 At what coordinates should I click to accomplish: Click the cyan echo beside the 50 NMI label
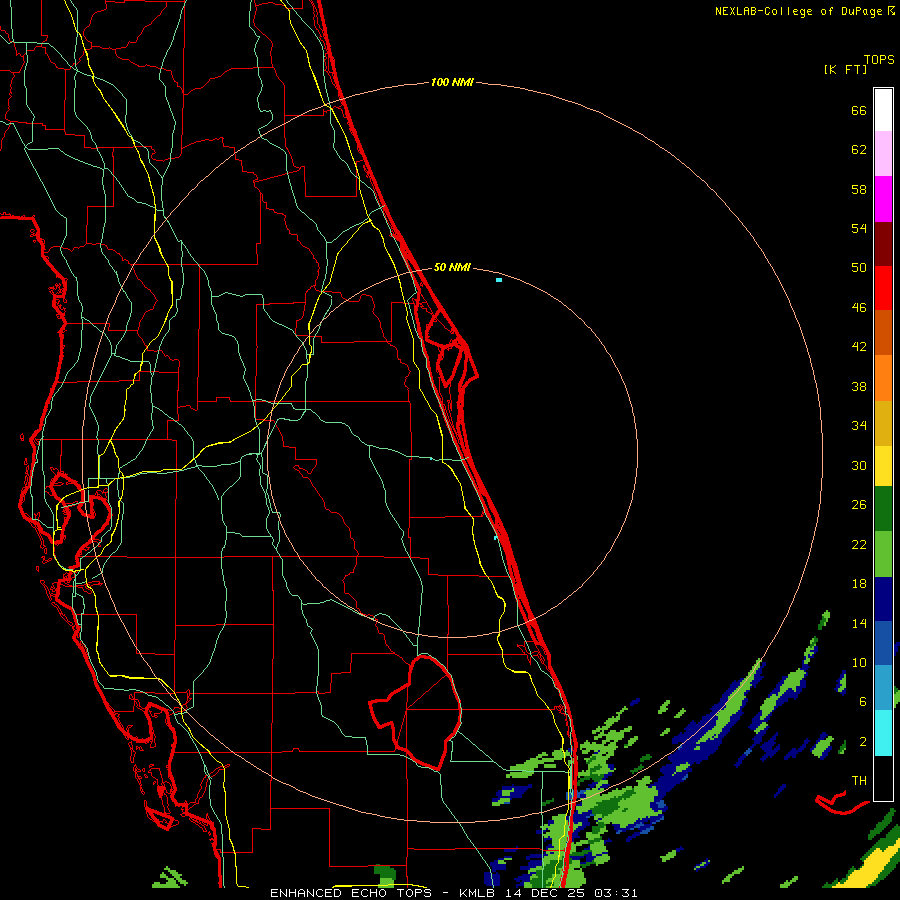499,280
